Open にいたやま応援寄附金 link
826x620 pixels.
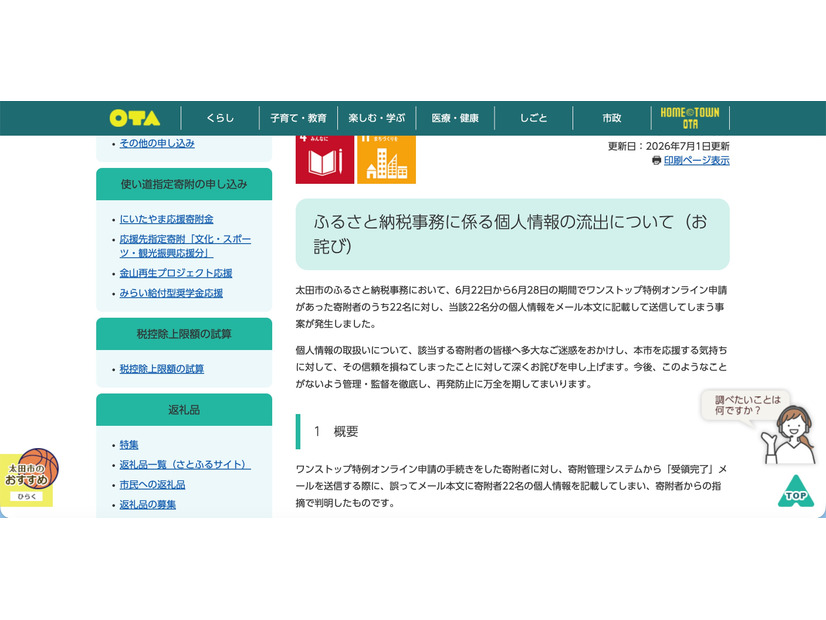pos(166,219)
